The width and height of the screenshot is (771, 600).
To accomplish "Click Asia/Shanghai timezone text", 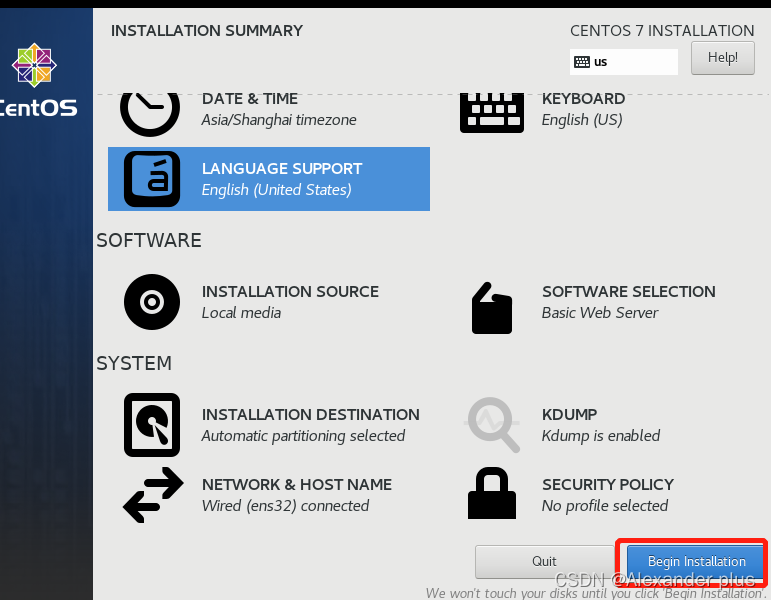I will pos(279,120).
